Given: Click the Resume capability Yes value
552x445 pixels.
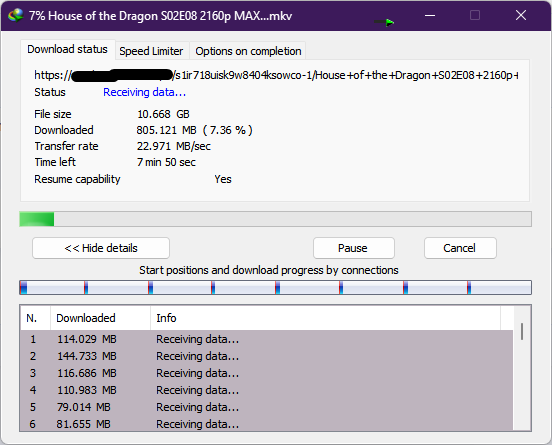Looking at the screenshot, I should [x=223, y=179].
